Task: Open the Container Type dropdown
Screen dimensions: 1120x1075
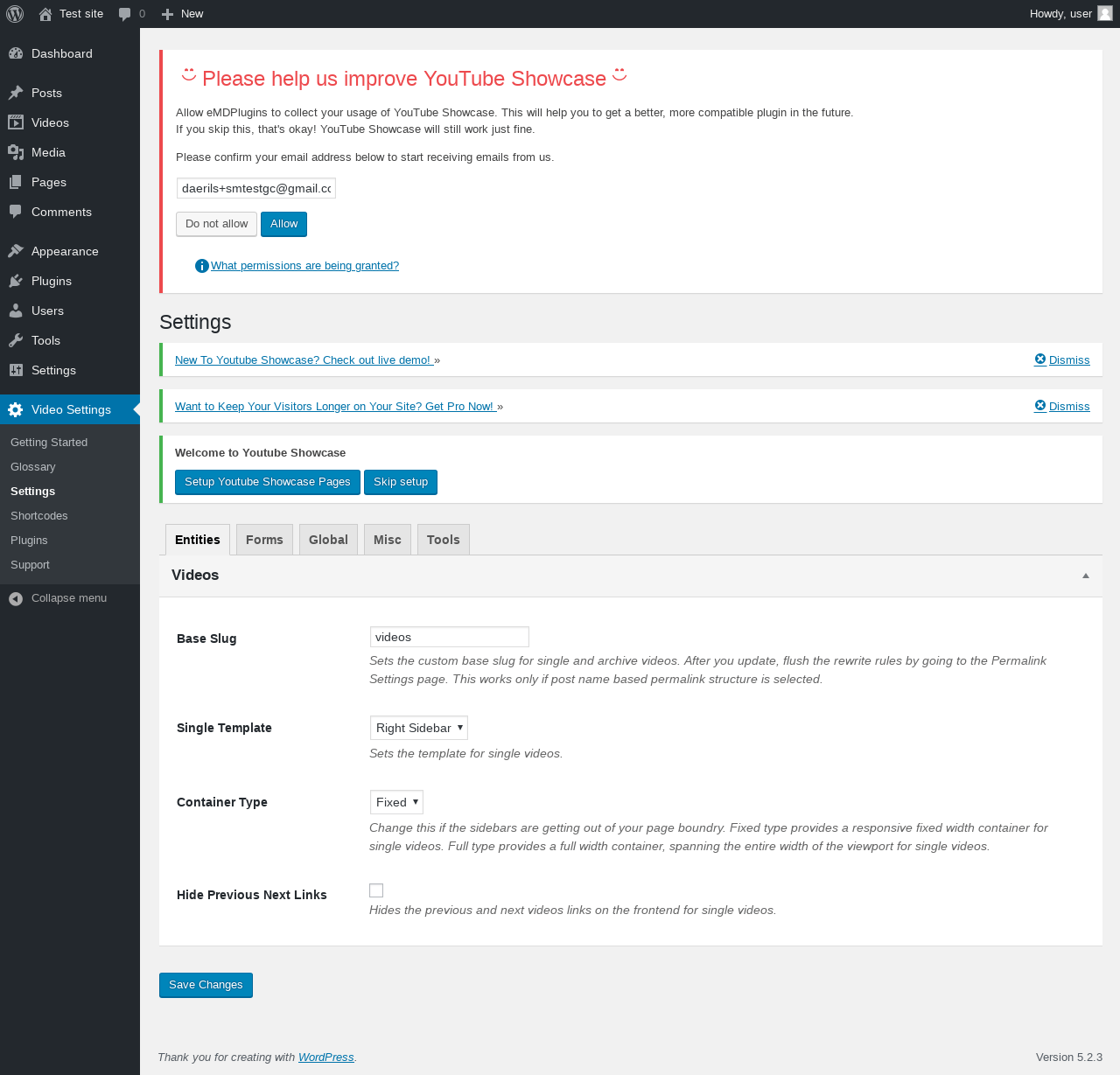Action: [396, 802]
